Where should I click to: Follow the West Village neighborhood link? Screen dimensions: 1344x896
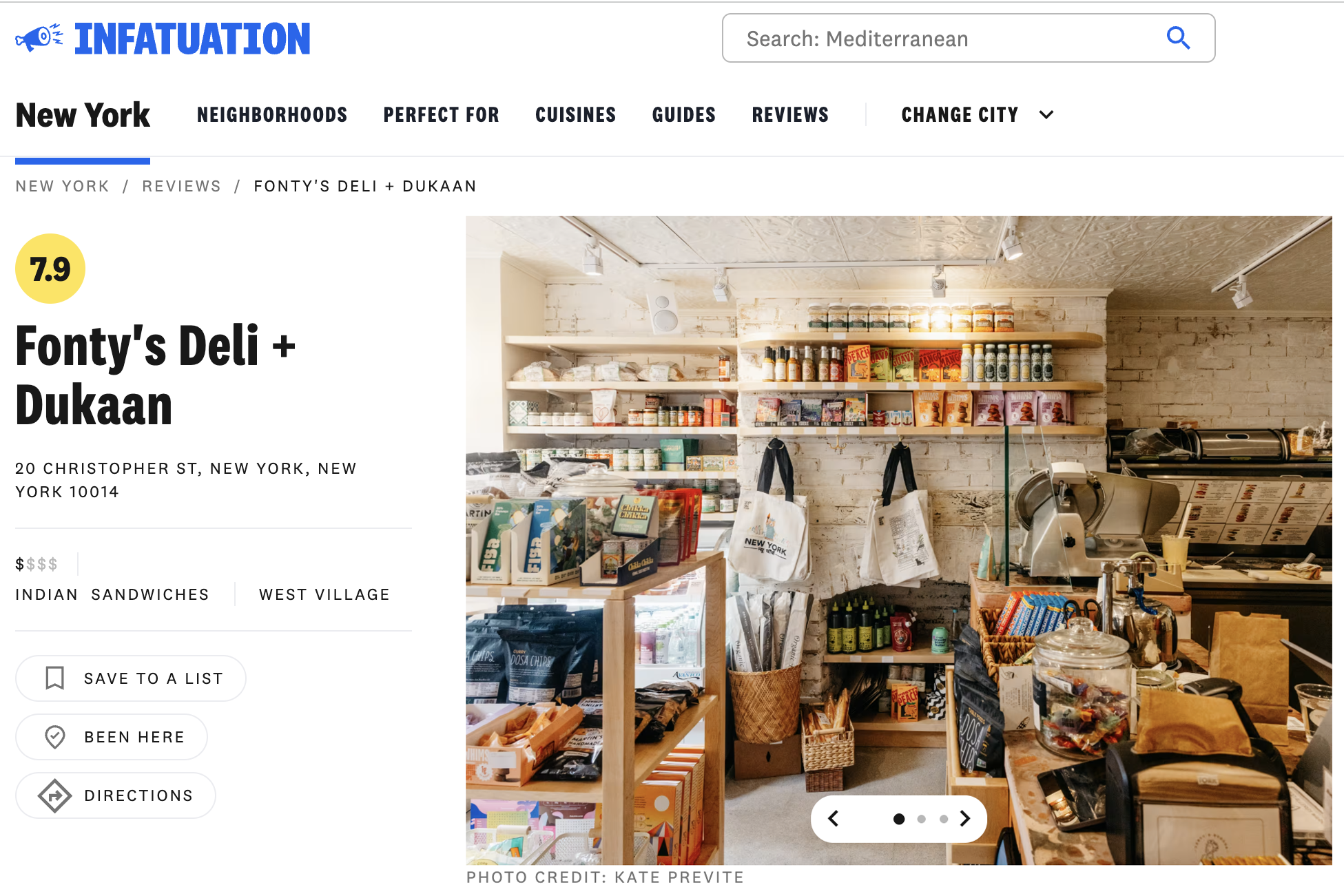tap(324, 594)
